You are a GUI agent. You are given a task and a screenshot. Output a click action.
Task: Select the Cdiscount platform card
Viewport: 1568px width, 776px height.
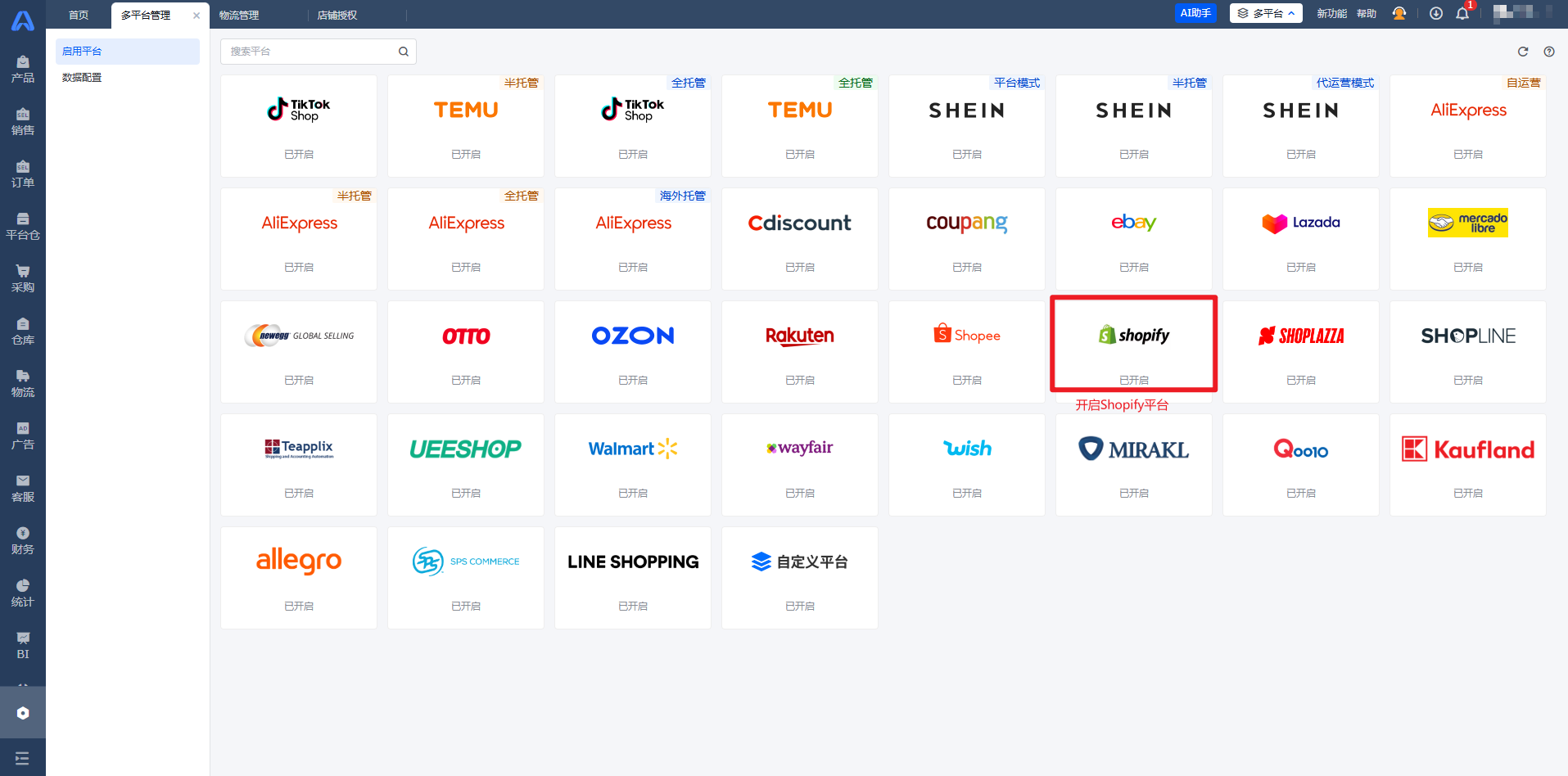pos(800,239)
